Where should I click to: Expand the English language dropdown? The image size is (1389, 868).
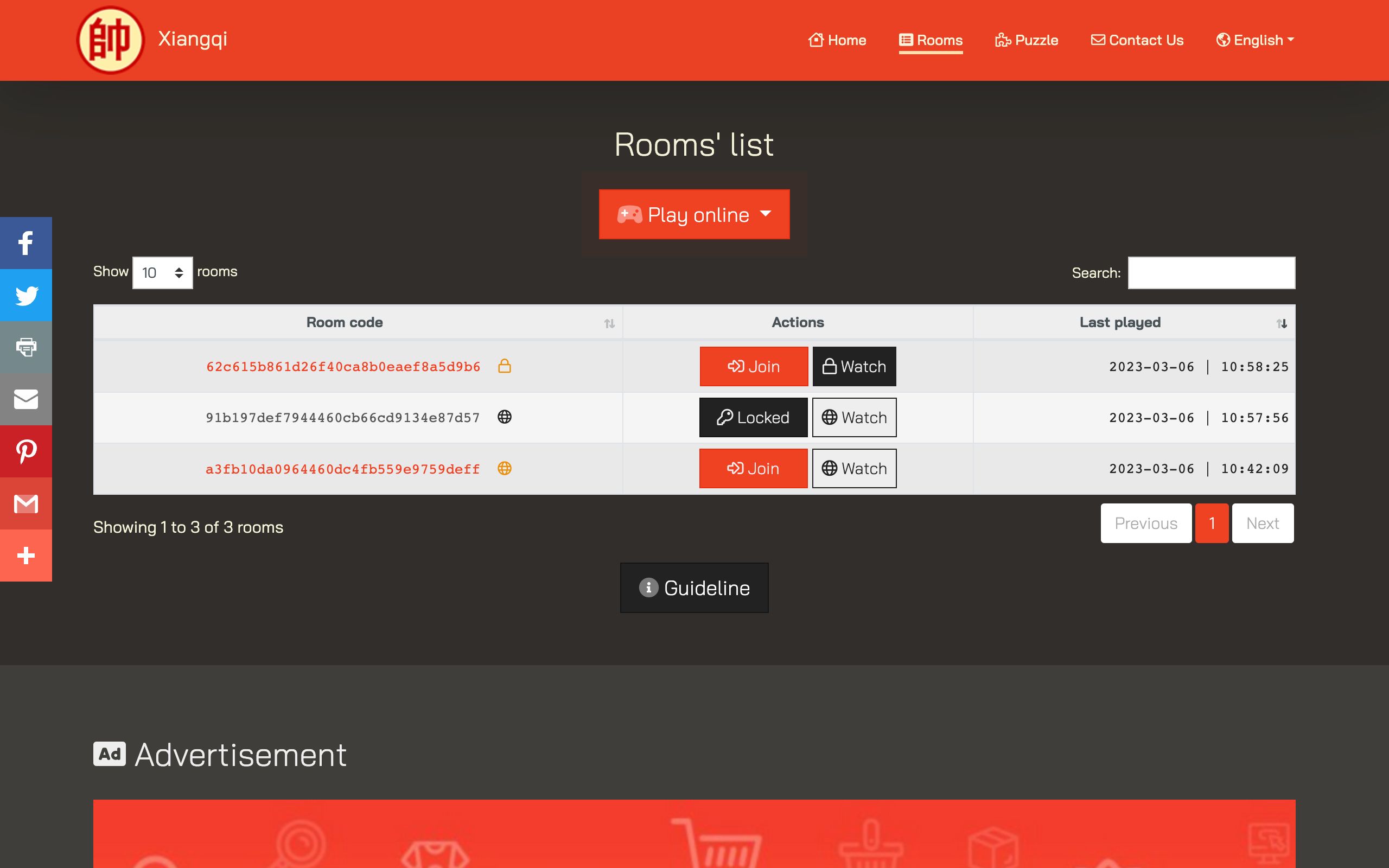(x=1254, y=40)
